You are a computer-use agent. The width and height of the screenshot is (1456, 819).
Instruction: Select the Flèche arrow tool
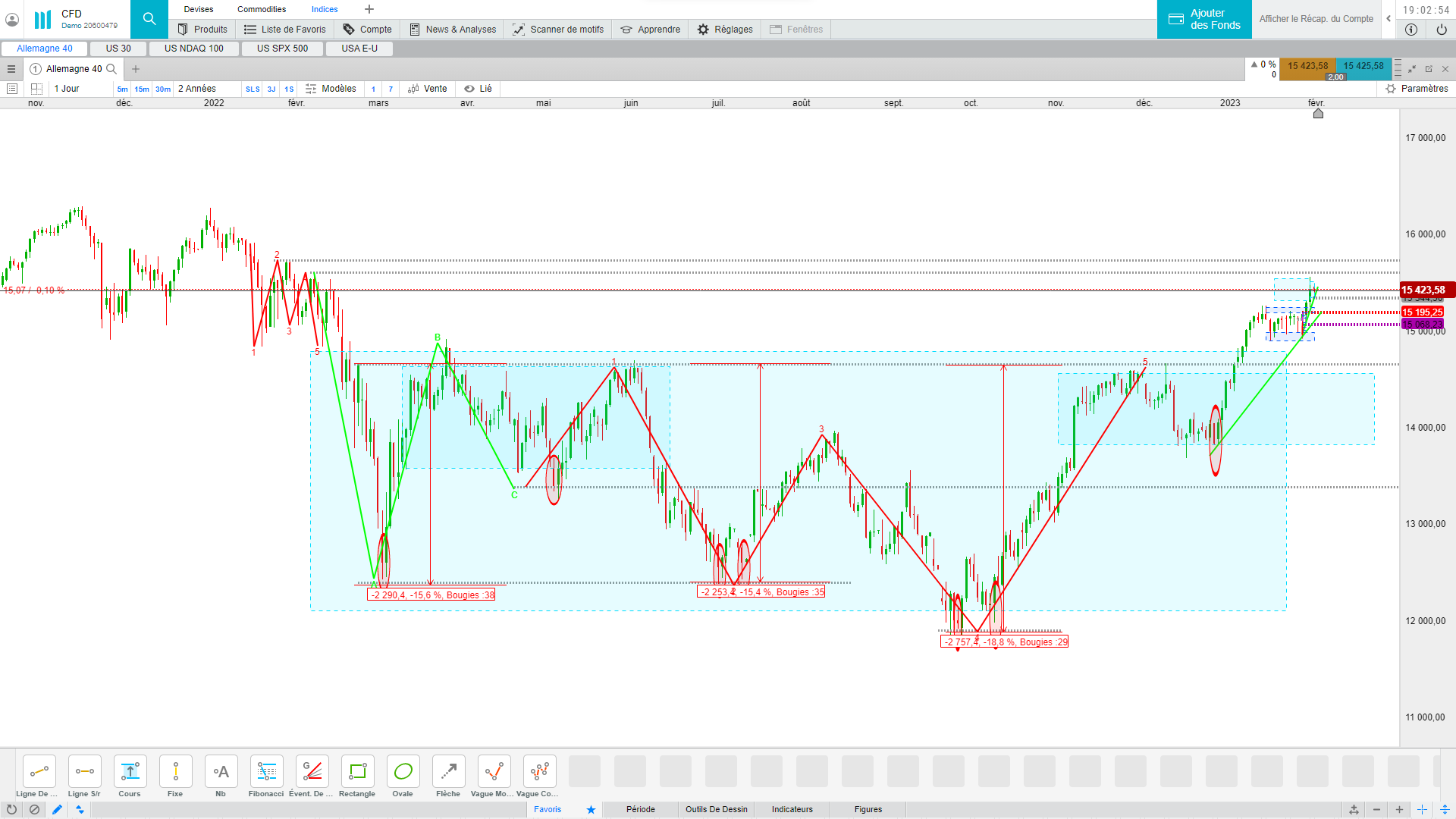[x=448, y=772]
